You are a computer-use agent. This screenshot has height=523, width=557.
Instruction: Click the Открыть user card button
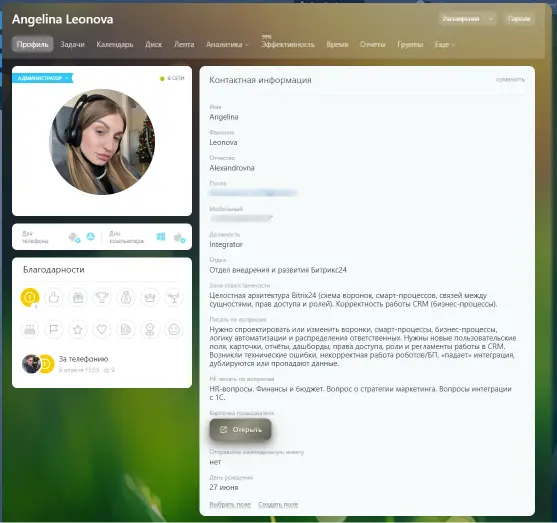pyautogui.click(x=240, y=430)
